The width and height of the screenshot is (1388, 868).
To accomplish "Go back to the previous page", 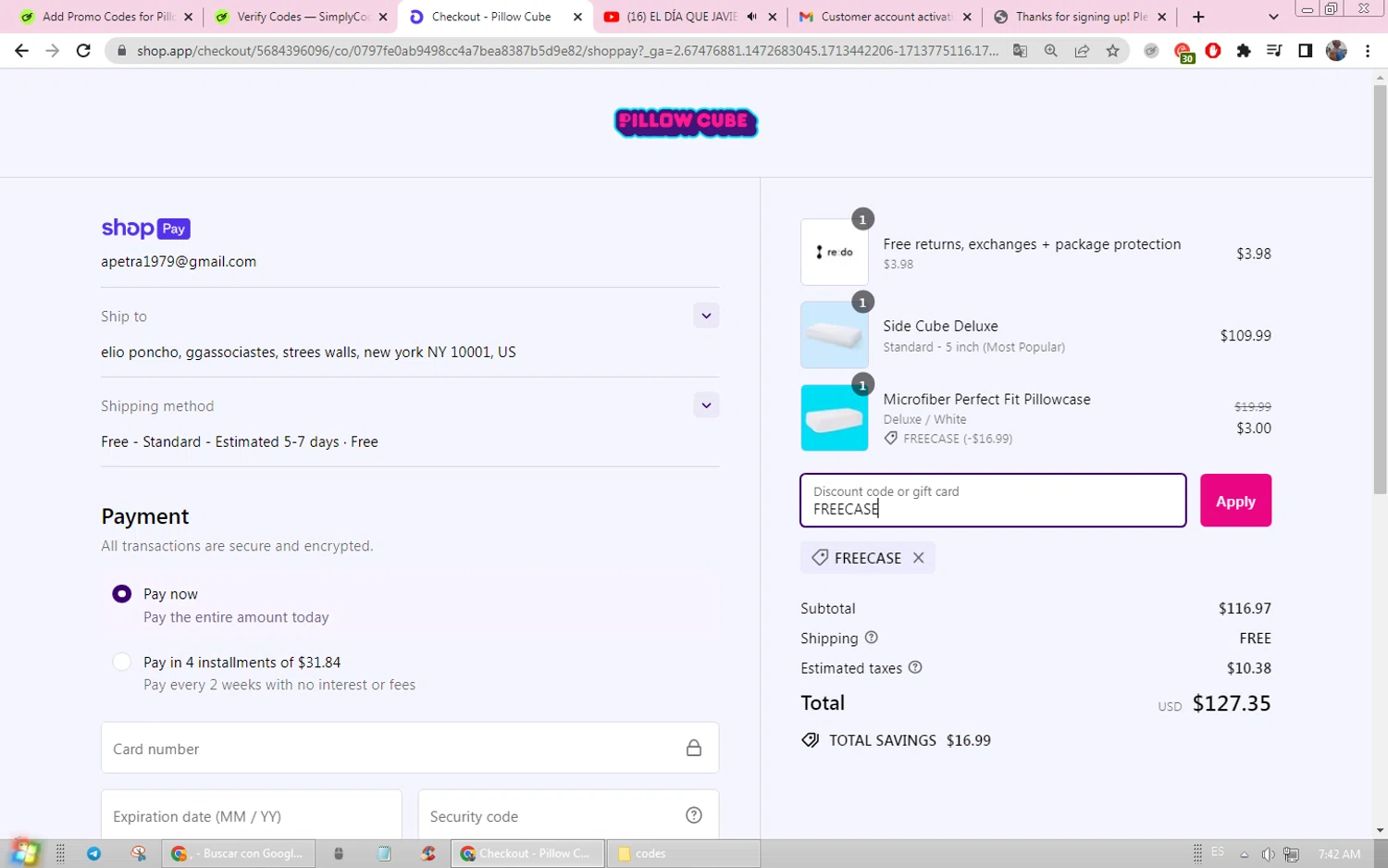I will pos(21,51).
